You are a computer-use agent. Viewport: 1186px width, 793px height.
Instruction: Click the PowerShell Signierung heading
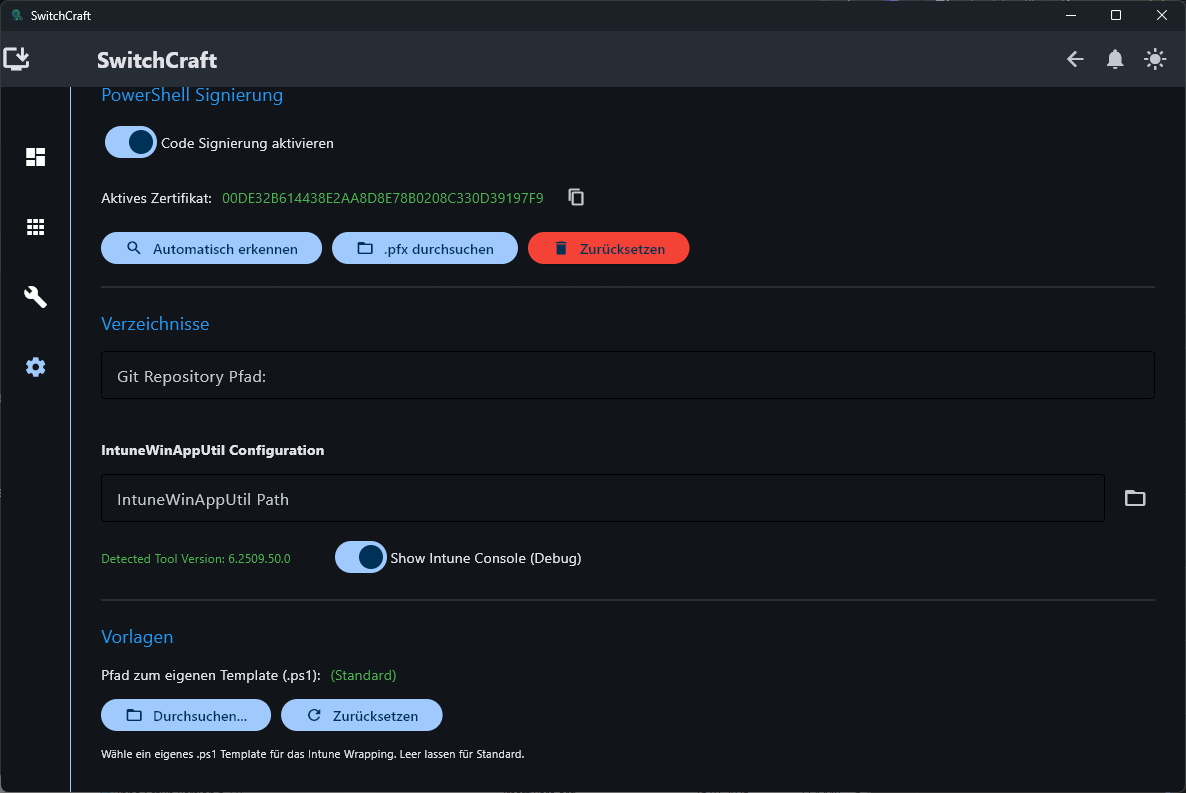tap(192, 95)
